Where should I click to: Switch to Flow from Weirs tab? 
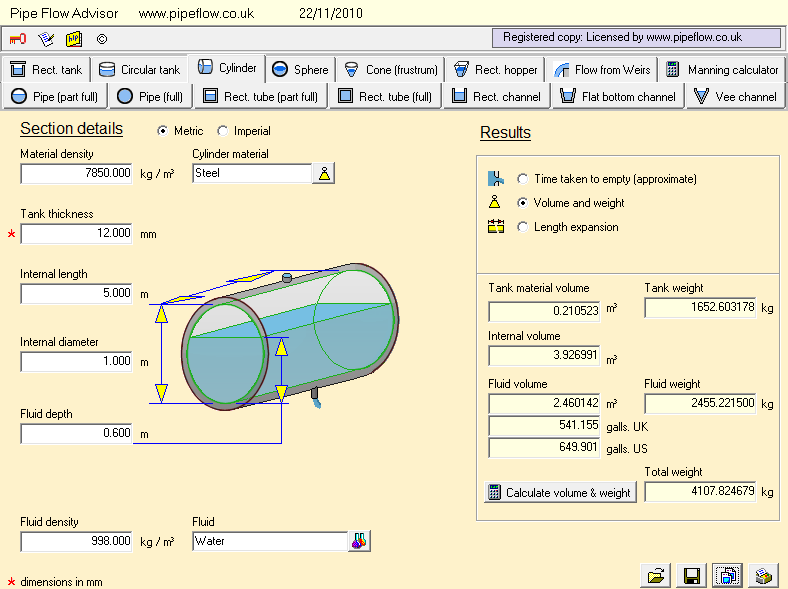[602, 70]
